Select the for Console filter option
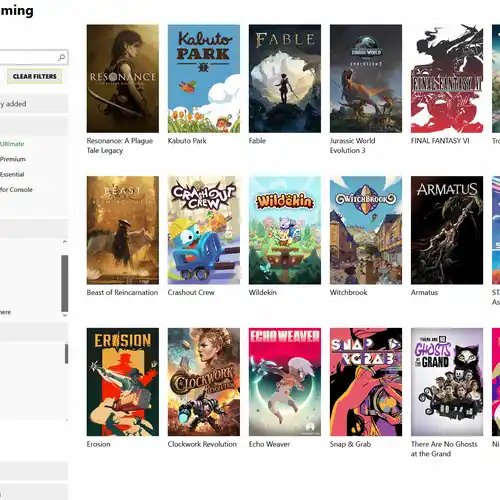 (16, 190)
